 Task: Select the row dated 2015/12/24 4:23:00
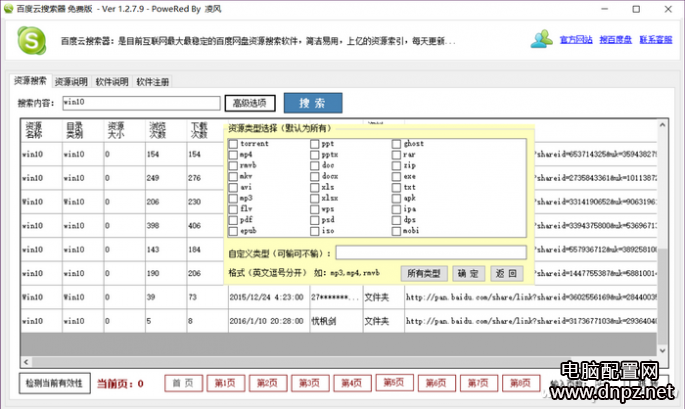click(x=339, y=297)
